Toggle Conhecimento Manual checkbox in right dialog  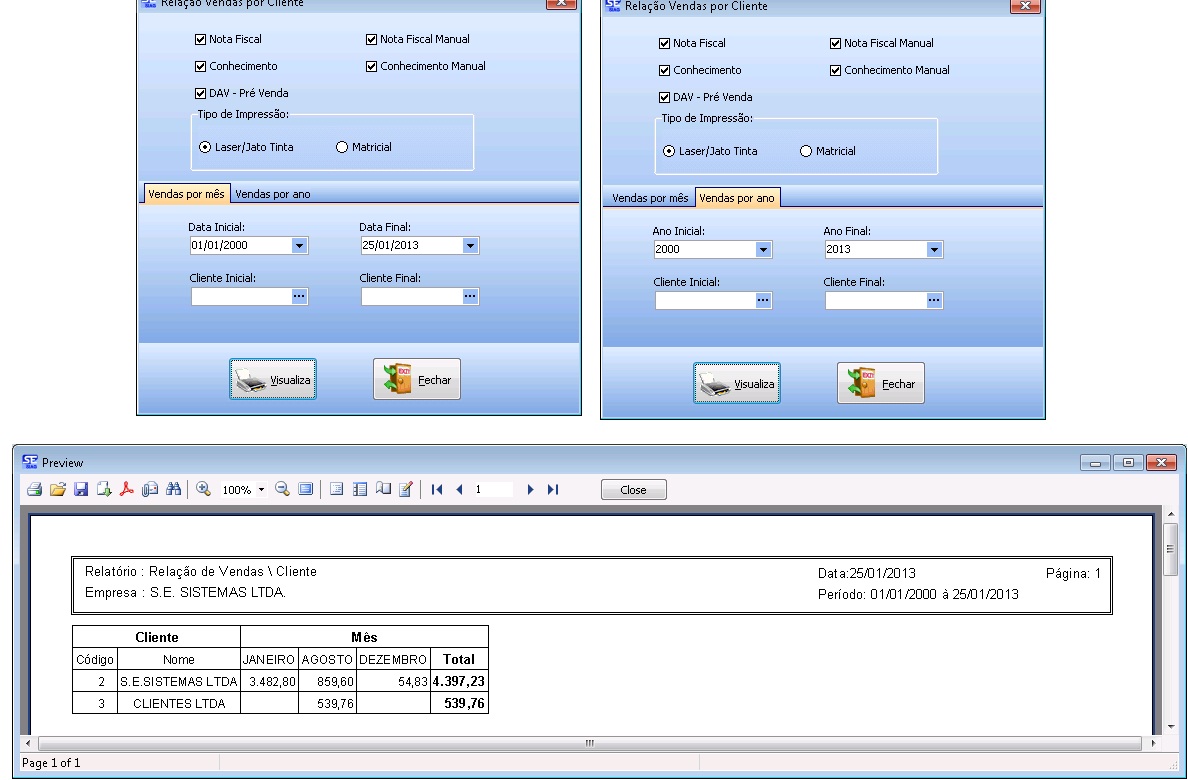coord(836,71)
